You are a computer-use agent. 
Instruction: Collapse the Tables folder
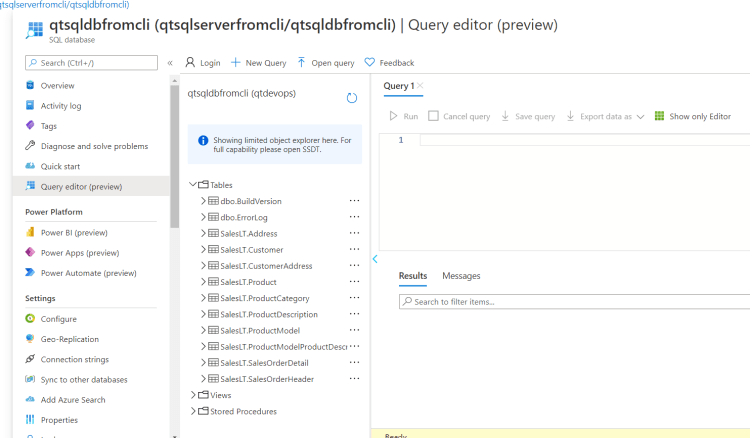[193, 185]
